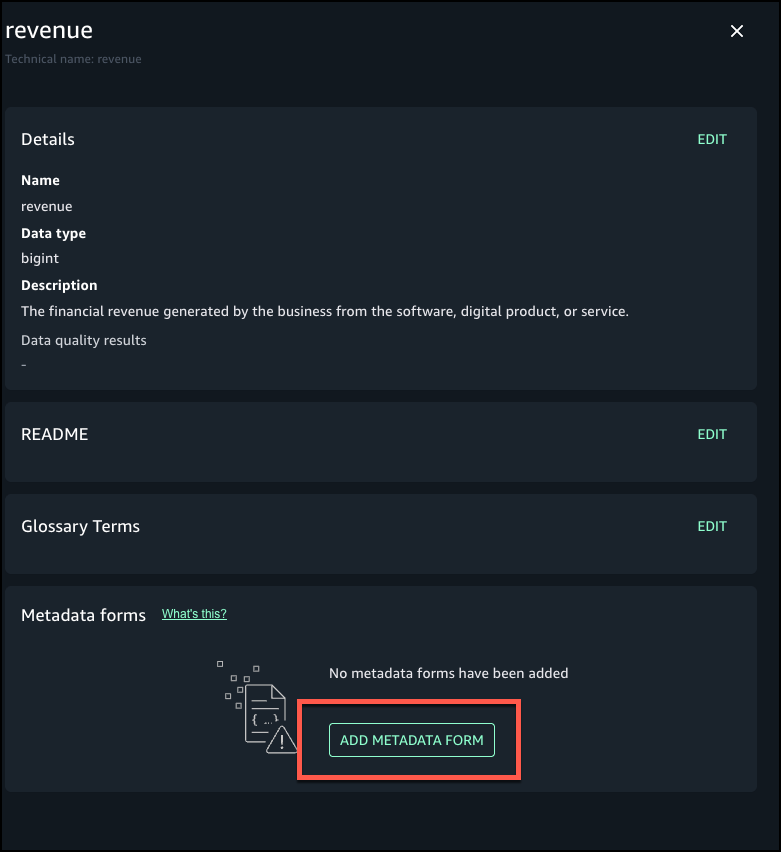
Task: Click the Description field label
Action: pyautogui.click(x=59, y=285)
